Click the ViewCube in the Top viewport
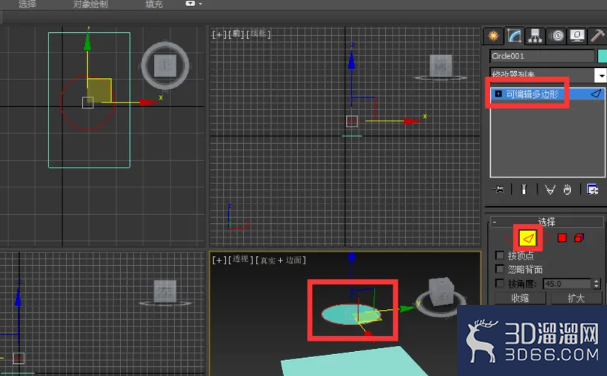This screenshot has height=376, width=607. click(x=165, y=65)
